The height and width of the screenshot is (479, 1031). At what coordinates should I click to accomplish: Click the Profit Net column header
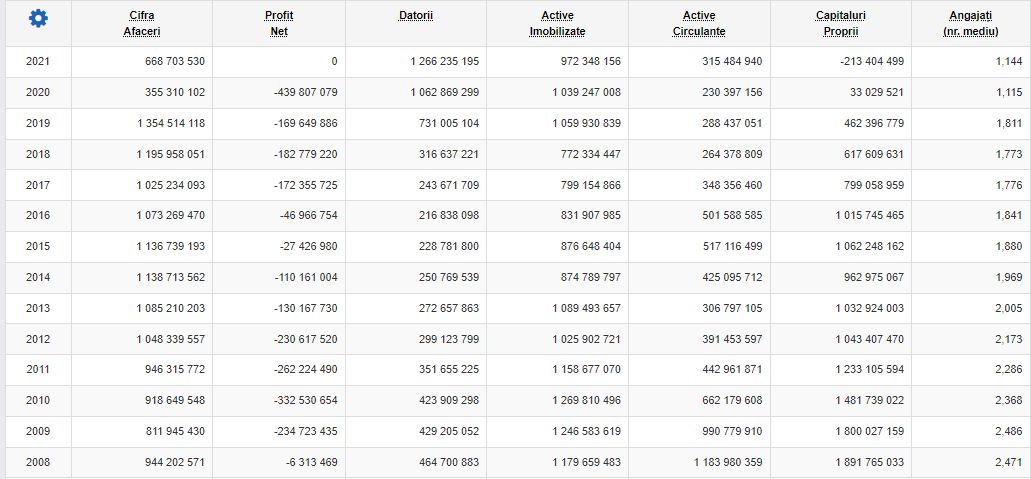pos(279,23)
